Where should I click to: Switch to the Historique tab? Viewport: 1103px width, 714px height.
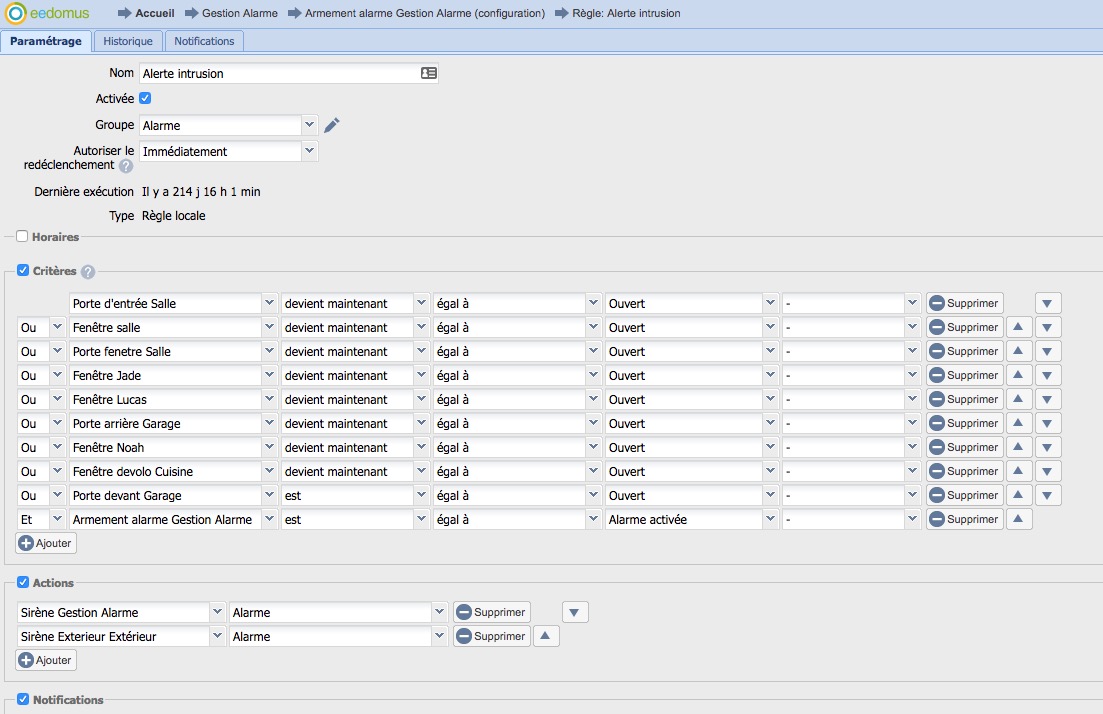[128, 41]
